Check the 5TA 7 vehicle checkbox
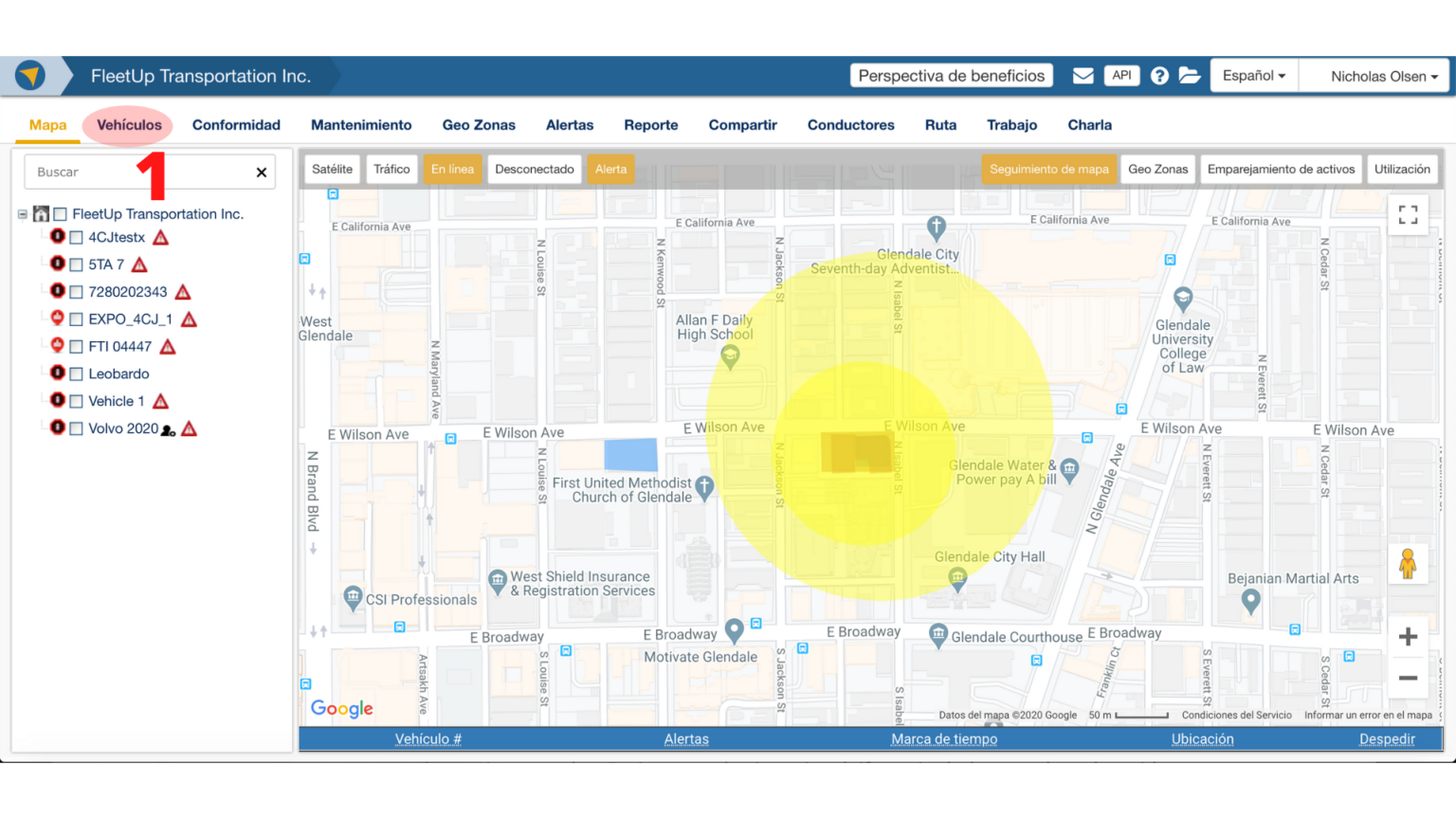The width and height of the screenshot is (1456, 819). (x=76, y=265)
